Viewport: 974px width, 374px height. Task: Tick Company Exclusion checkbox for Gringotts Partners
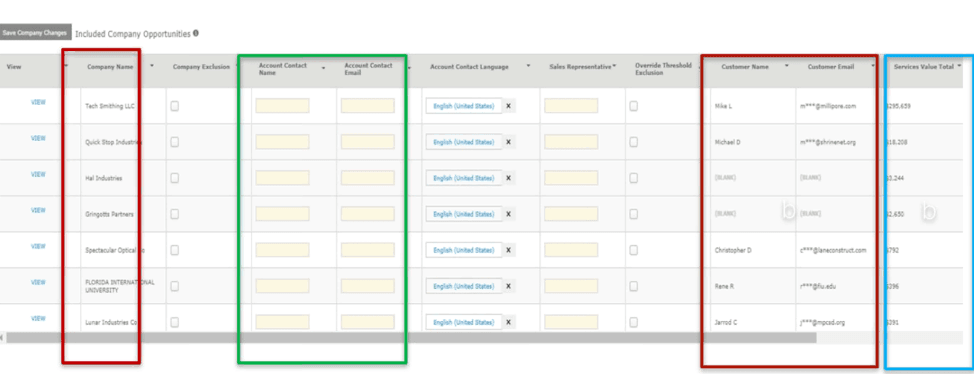click(x=175, y=214)
